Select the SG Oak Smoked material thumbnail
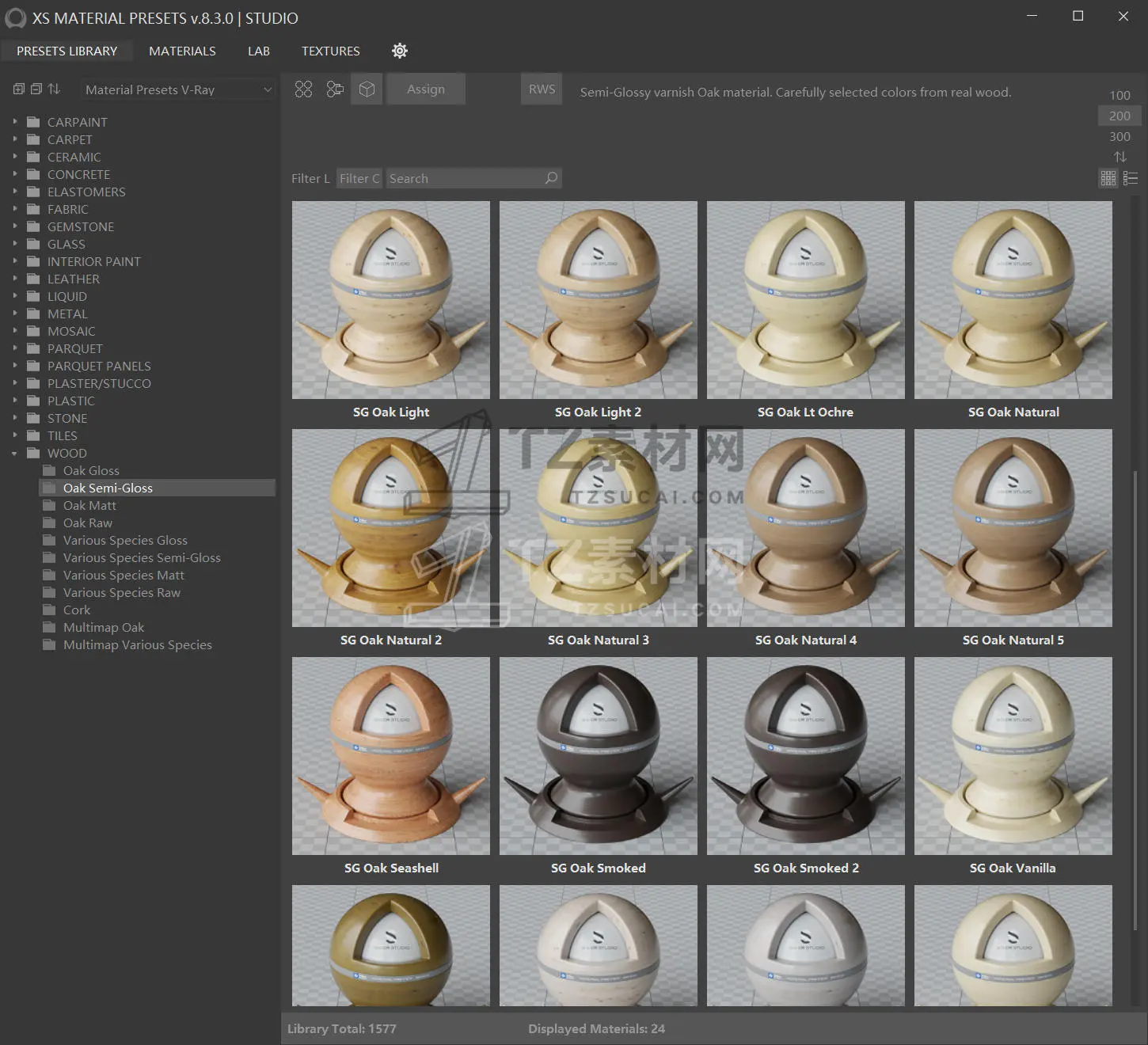Viewport: 1148px width, 1045px height. click(598, 756)
